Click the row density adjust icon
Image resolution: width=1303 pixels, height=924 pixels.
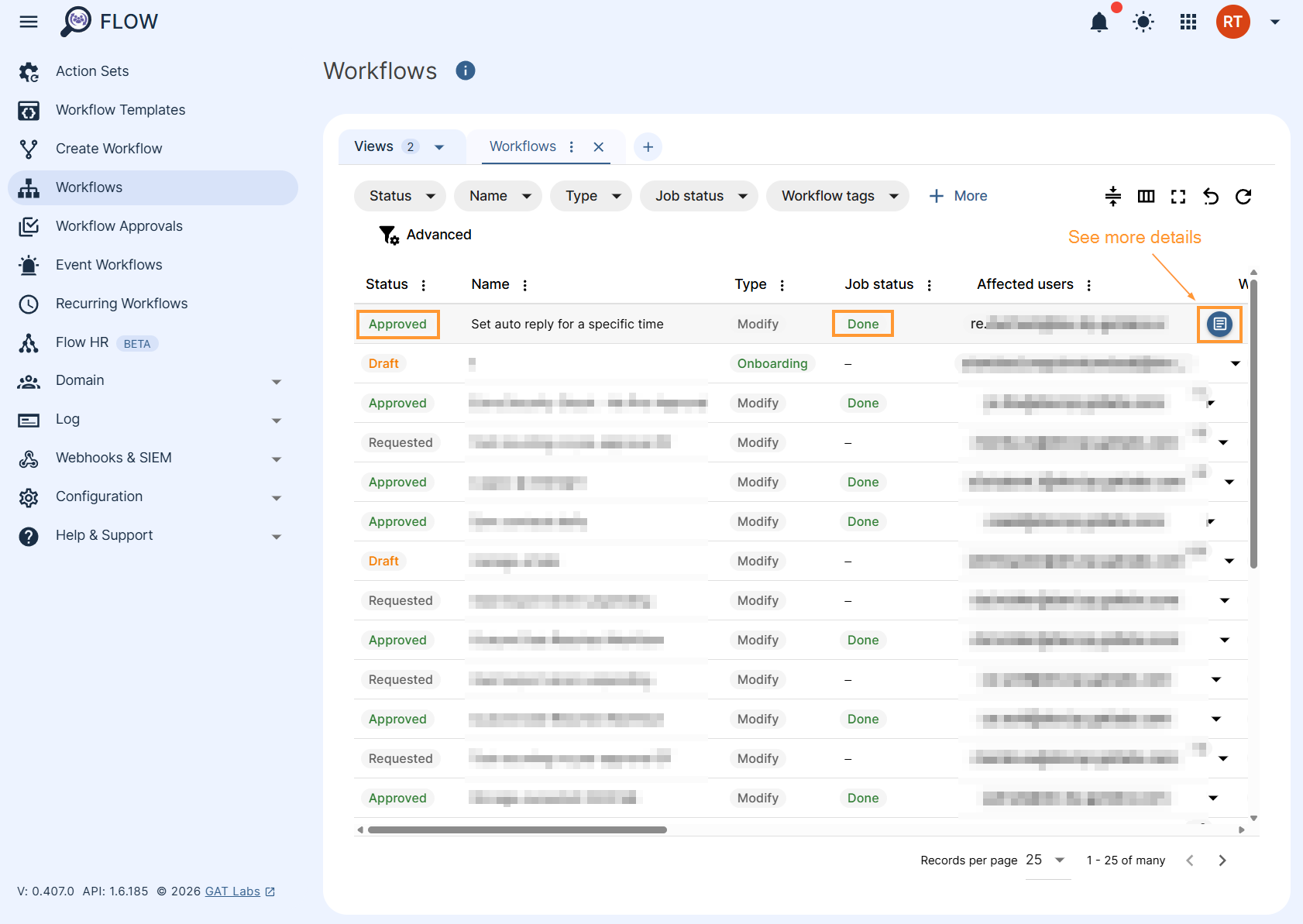tap(1113, 196)
